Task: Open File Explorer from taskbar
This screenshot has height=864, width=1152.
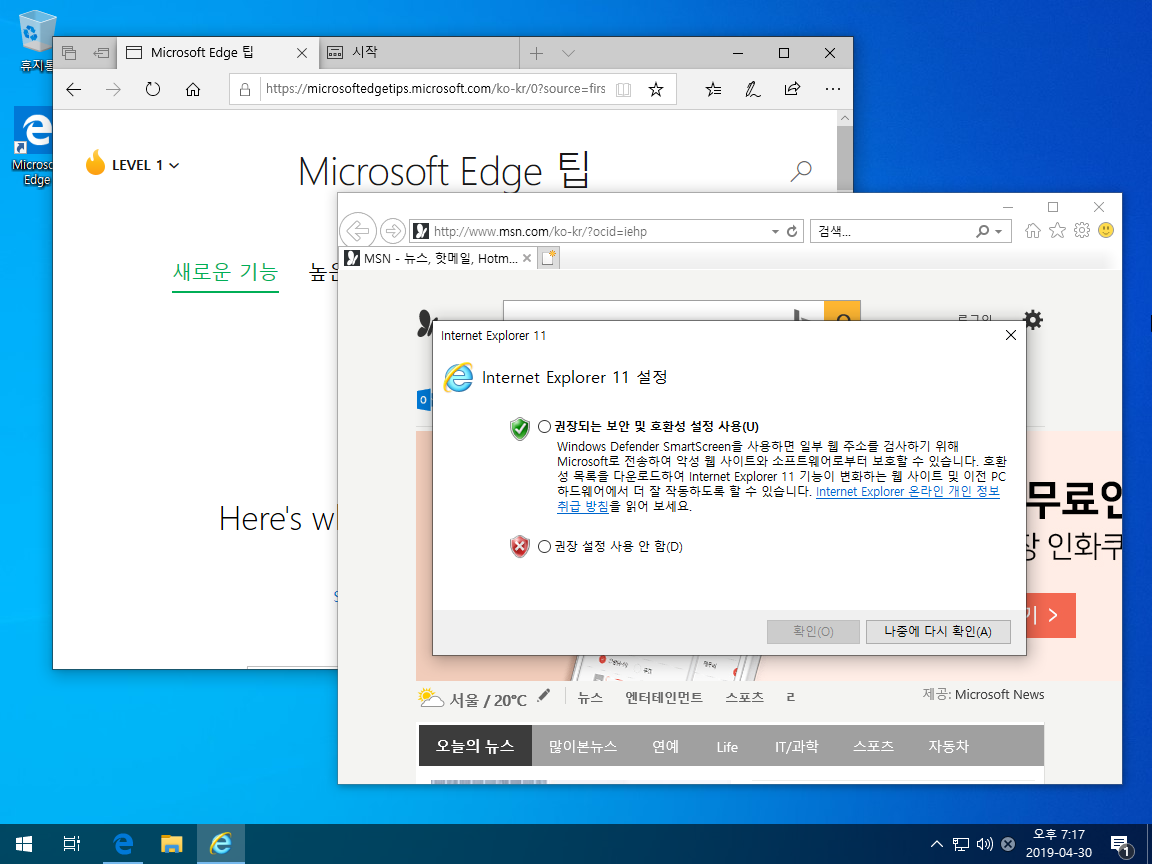Action: pyautogui.click(x=171, y=844)
